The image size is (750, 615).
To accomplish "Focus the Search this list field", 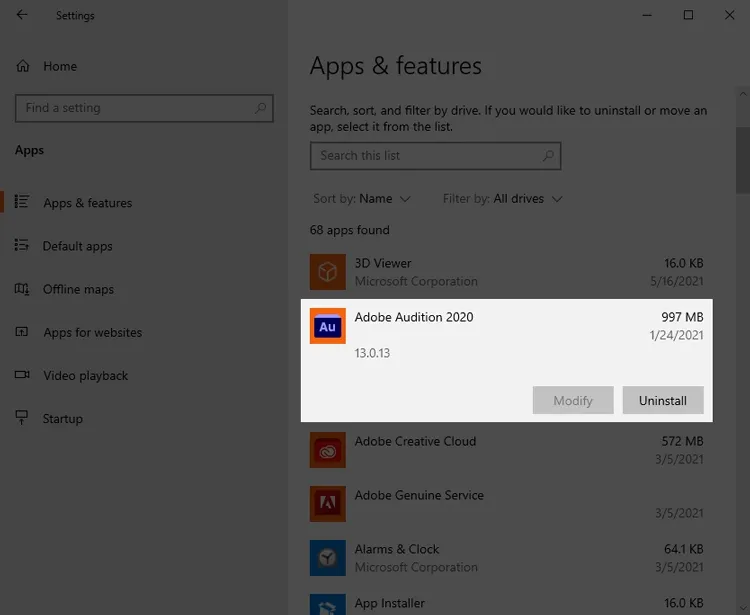I will click(435, 156).
